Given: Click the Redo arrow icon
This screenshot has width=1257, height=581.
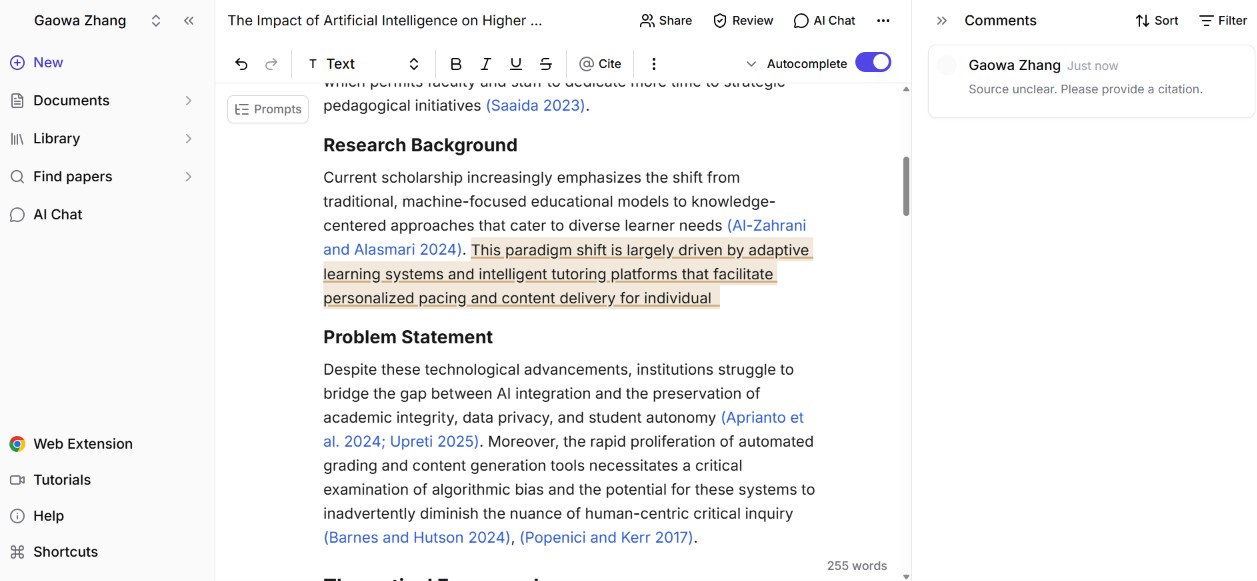Looking at the screenshot, I should pyautogui.click(x=271, y=63).
